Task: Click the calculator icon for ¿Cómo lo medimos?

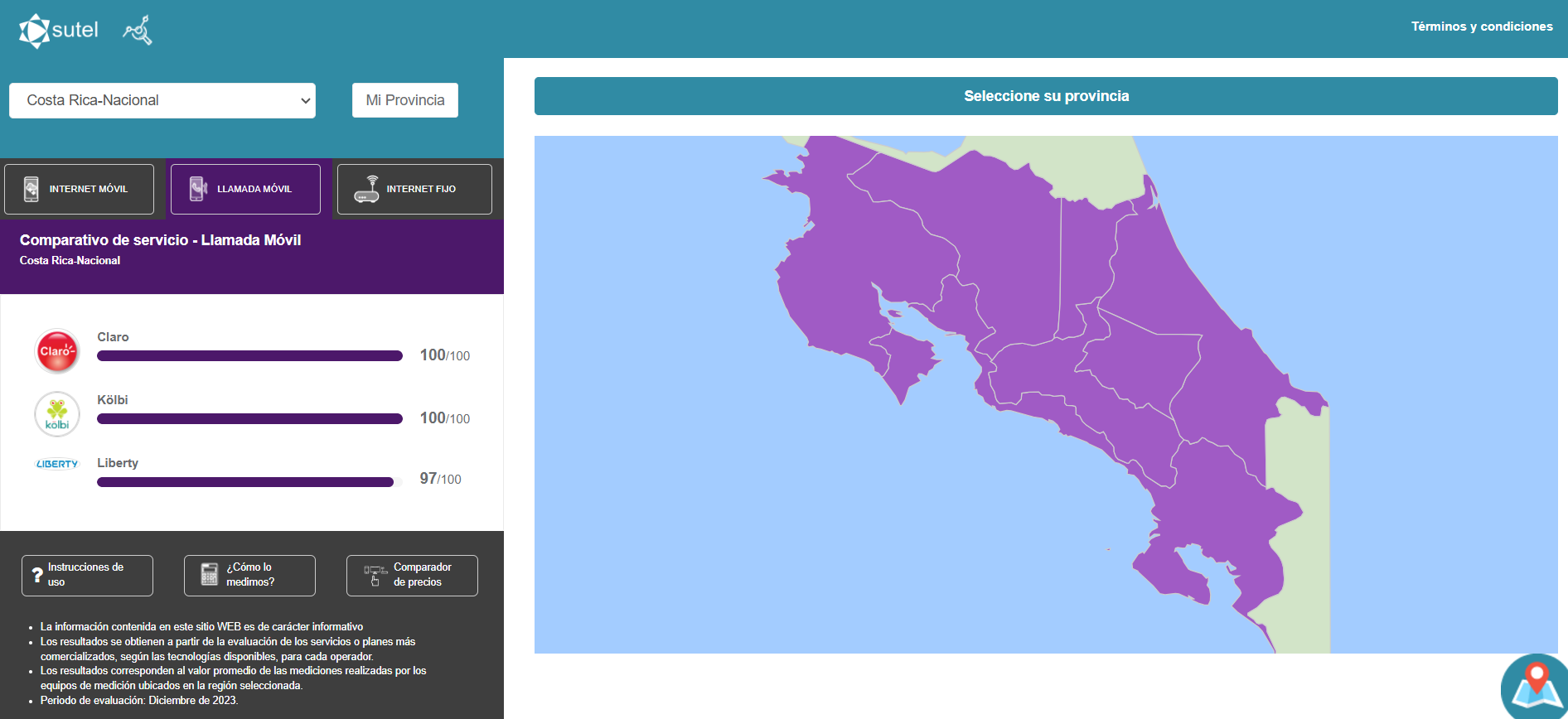Action: coord(210,575)
